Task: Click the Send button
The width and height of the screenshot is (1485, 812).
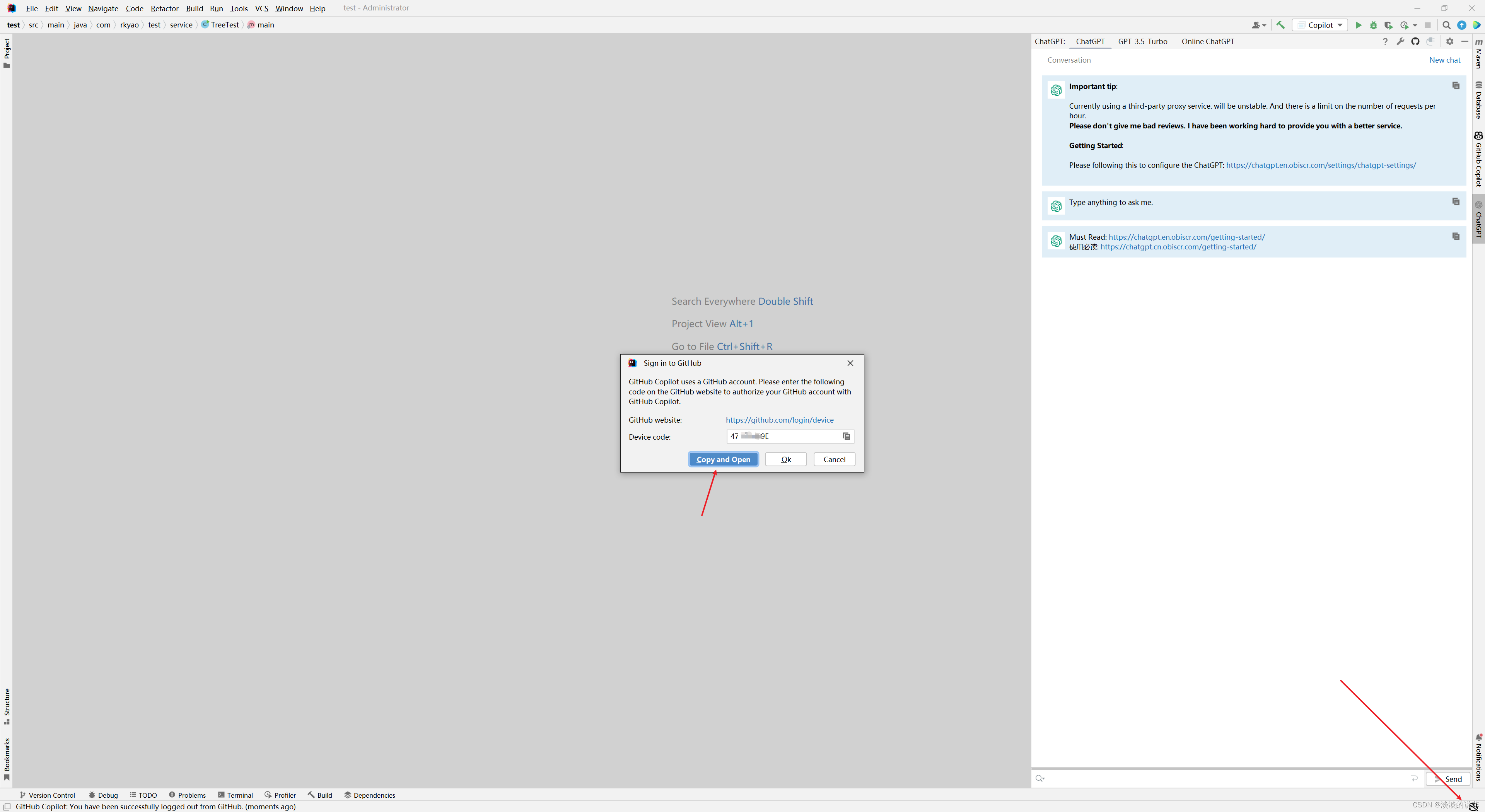Action: coord(1448,779)
